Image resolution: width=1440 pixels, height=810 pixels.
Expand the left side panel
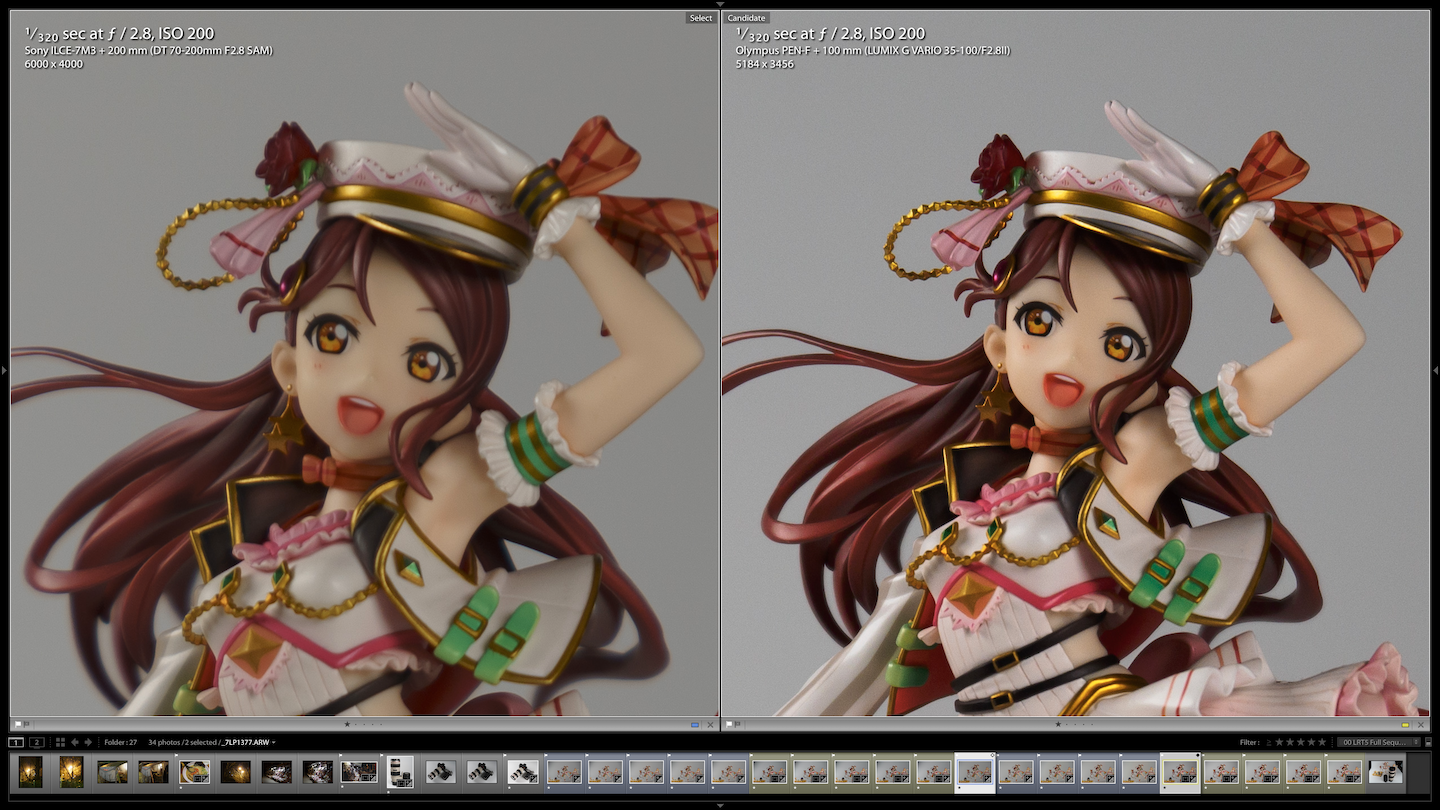coord(4,370)
